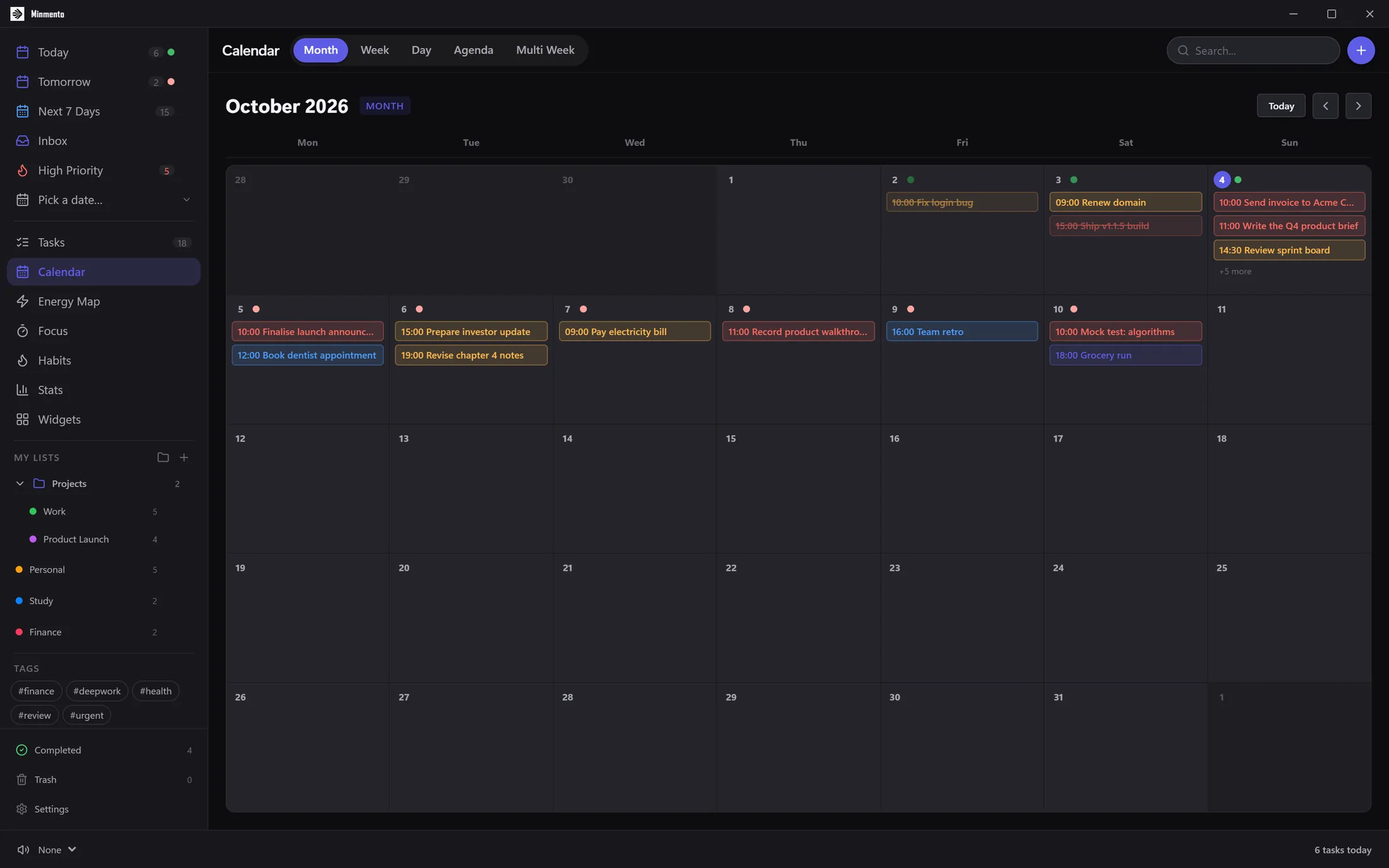The height and width of the screenshot is (868, 1389).
Task: Open High Priority flame icon
Action: pyautogui.click(x=23, y=170)
